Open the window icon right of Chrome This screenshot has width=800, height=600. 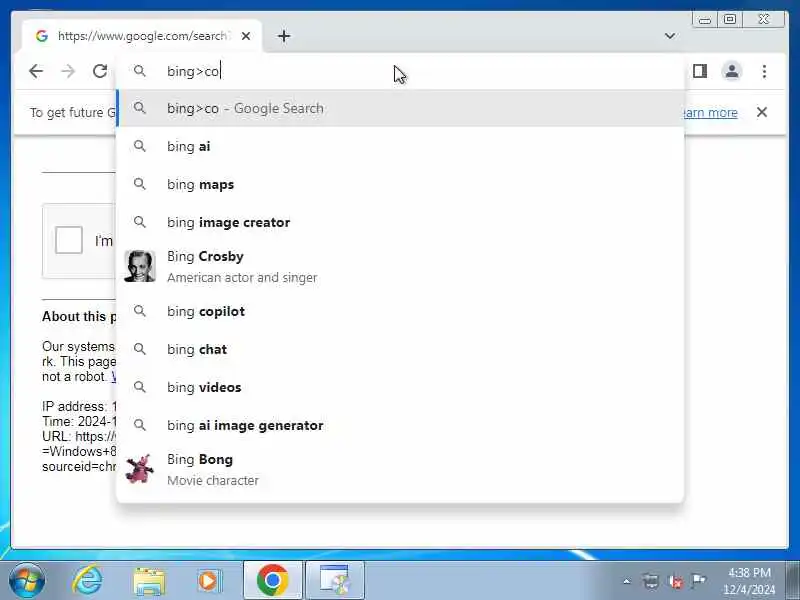pos(335,580)
